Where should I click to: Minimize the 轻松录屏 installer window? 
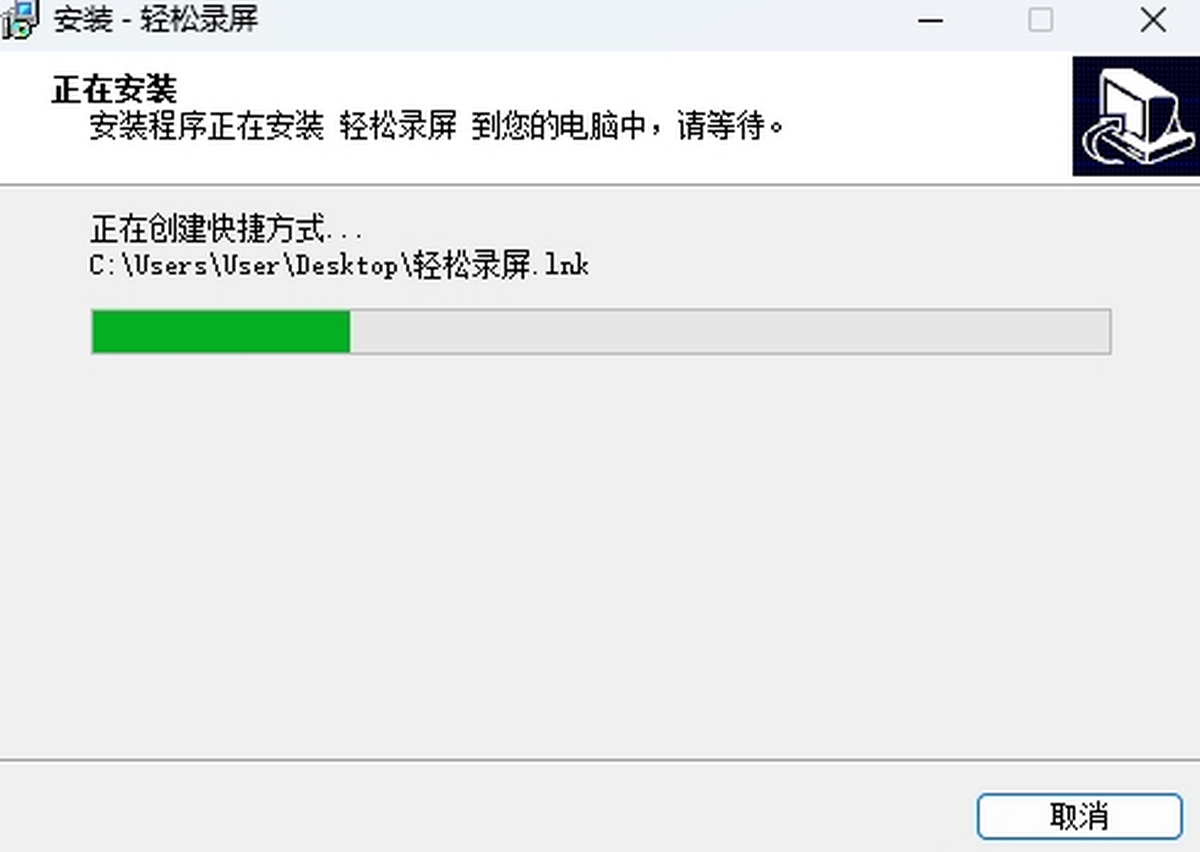click(x=931, y=20)
